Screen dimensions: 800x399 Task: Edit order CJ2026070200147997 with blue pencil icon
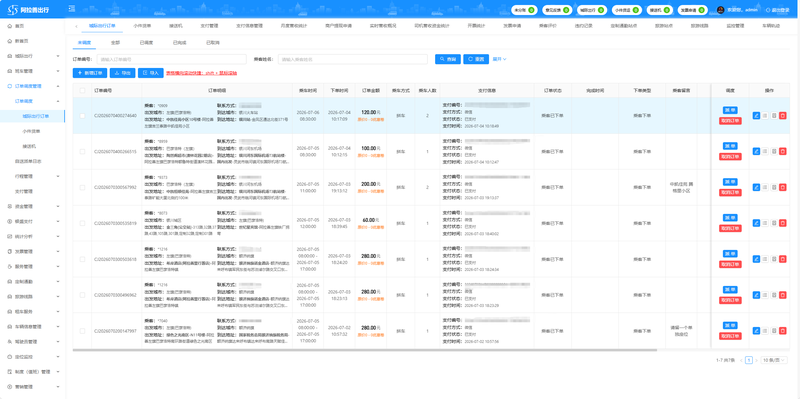pyautogui.click(x=756, y=331)
